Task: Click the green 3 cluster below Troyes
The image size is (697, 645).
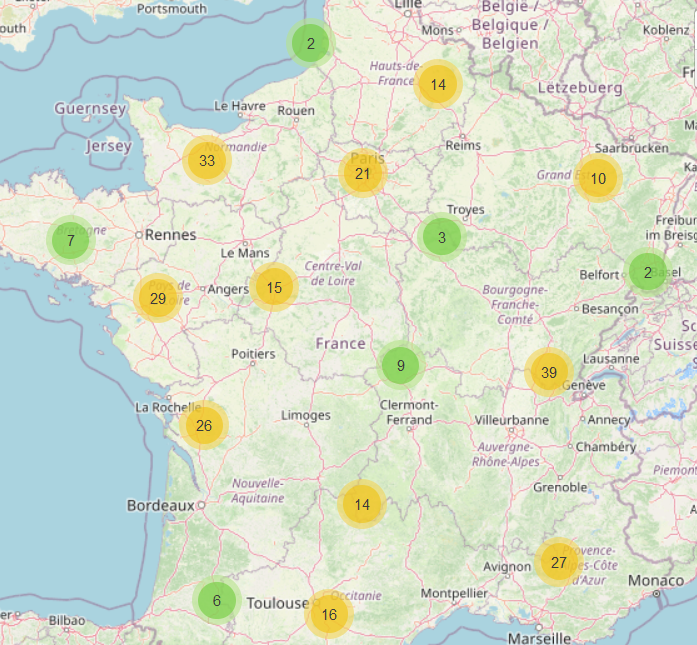Action: pyautogui.click(x=441, y=238)
